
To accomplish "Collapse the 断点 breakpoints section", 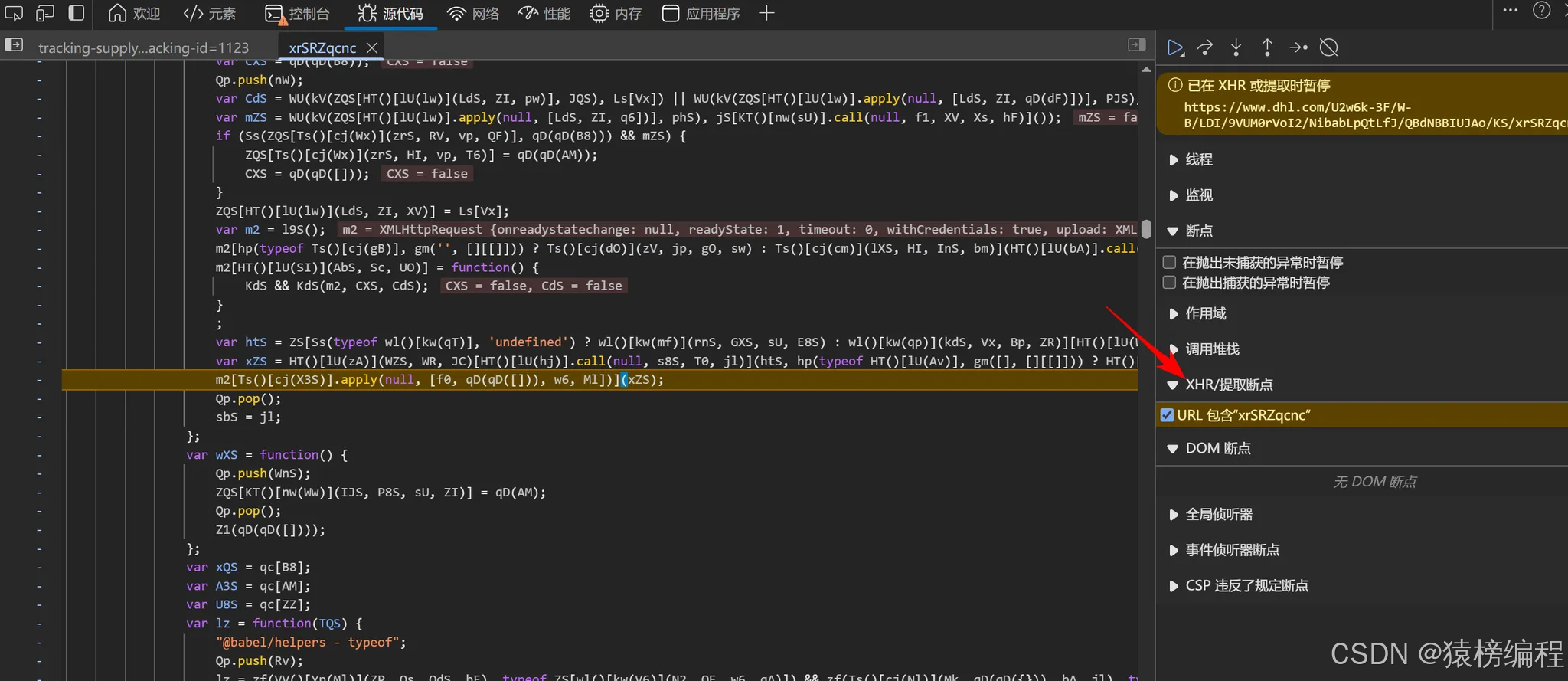I will pos(1198,231).
